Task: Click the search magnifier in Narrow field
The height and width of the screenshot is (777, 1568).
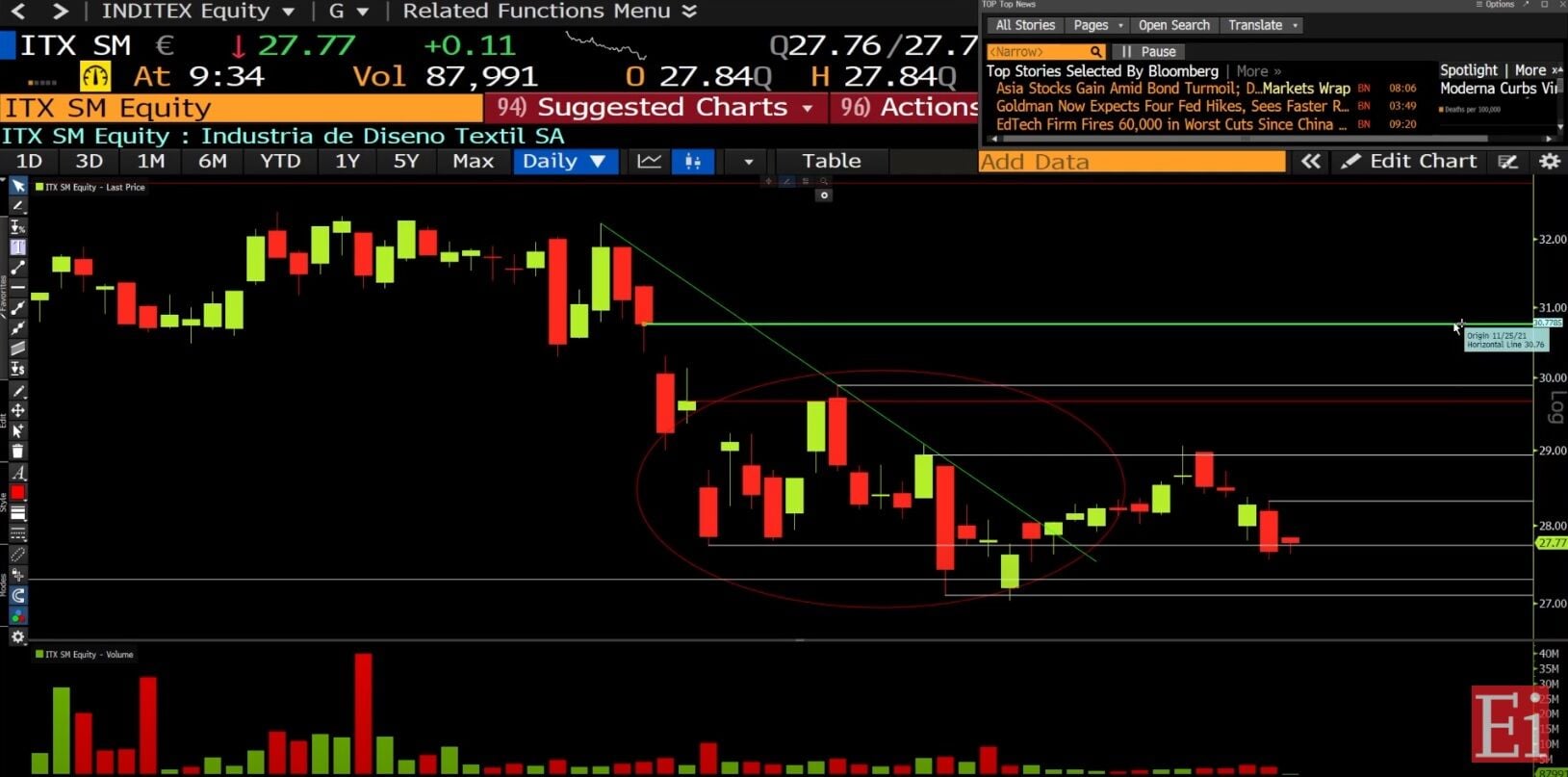Action: click(x=1095, y=52)
